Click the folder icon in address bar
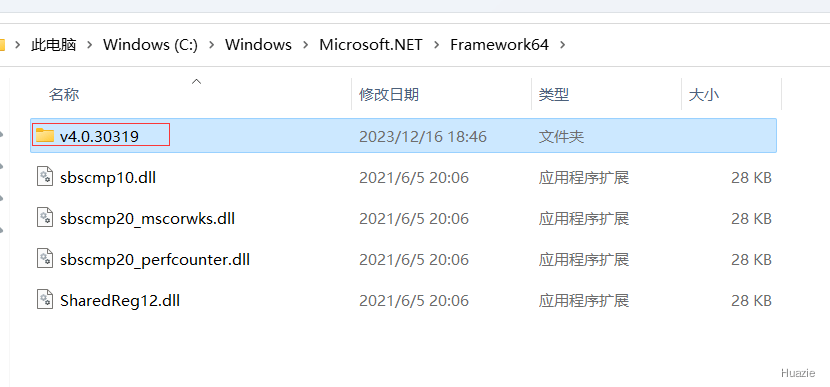Viewport: 830px width, 387px height. click(2, 45)
